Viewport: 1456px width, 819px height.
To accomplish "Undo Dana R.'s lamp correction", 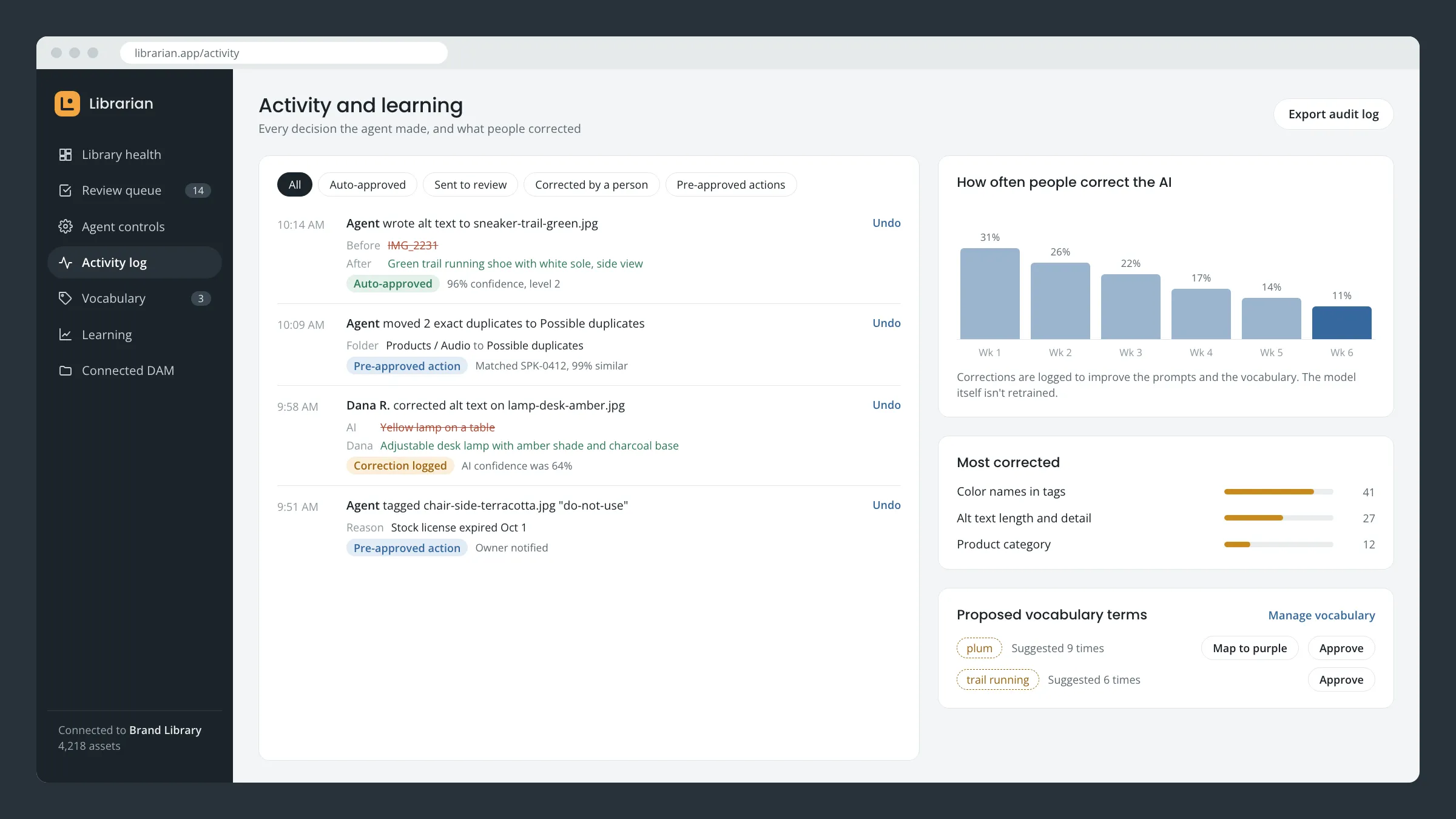I will click(x=886, y=405).
